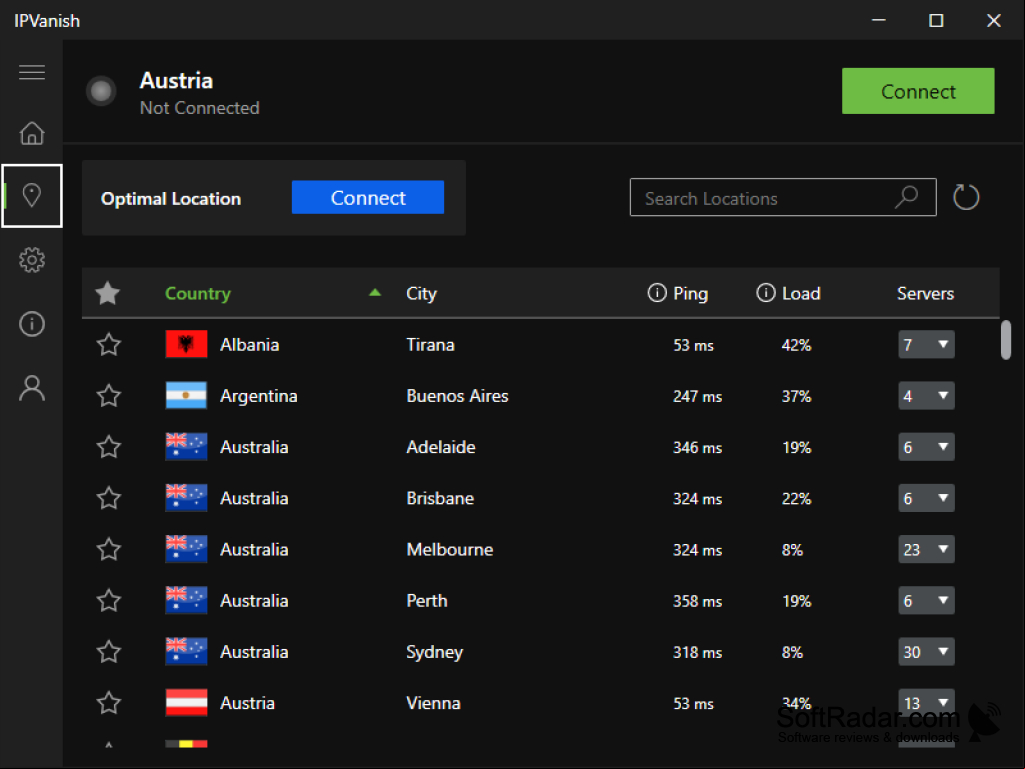Click the connection status indicator circle
1025x769 pixels.
click(101, 91)
